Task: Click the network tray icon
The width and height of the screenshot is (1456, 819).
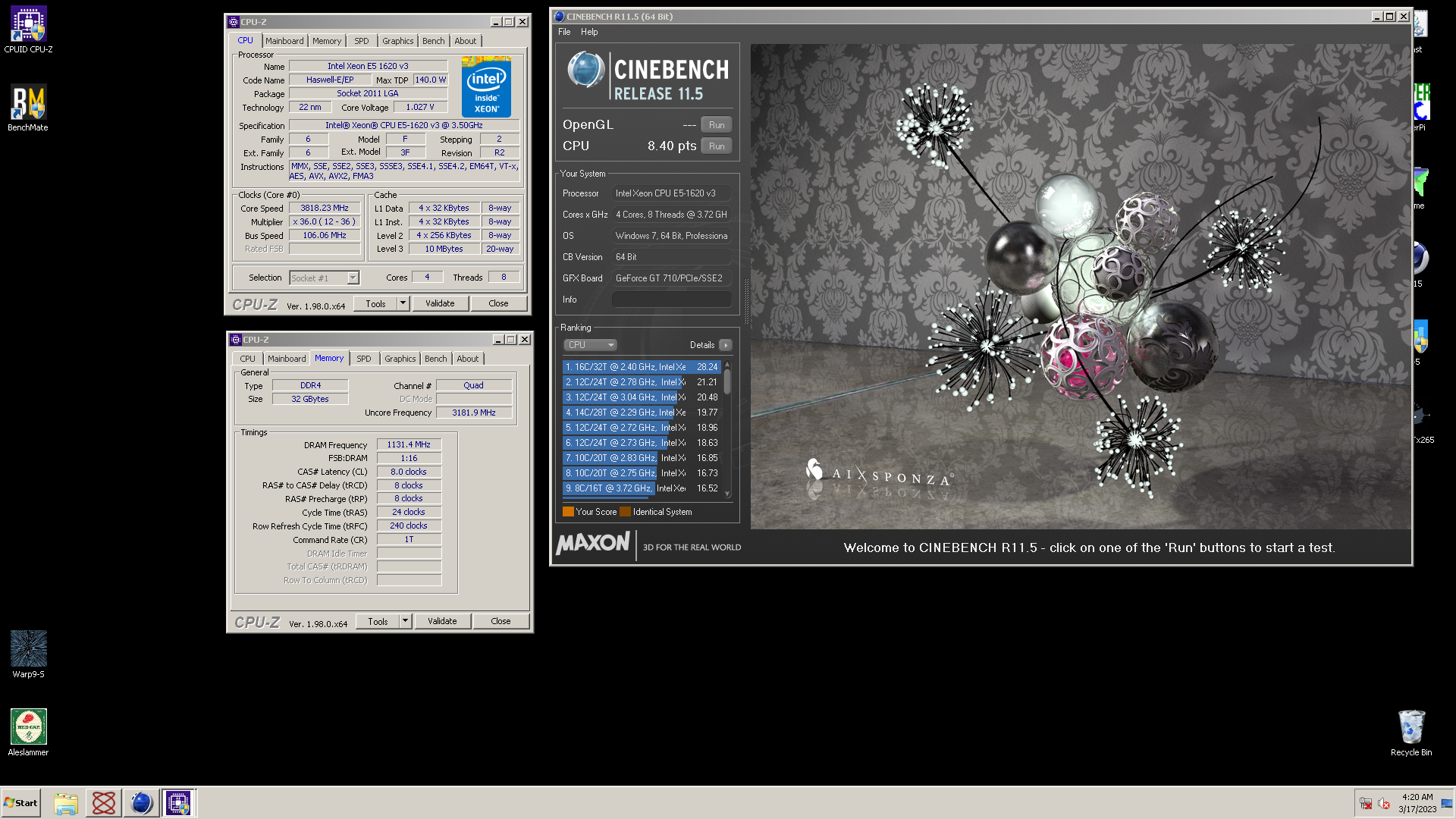Action: (1366, 804)
